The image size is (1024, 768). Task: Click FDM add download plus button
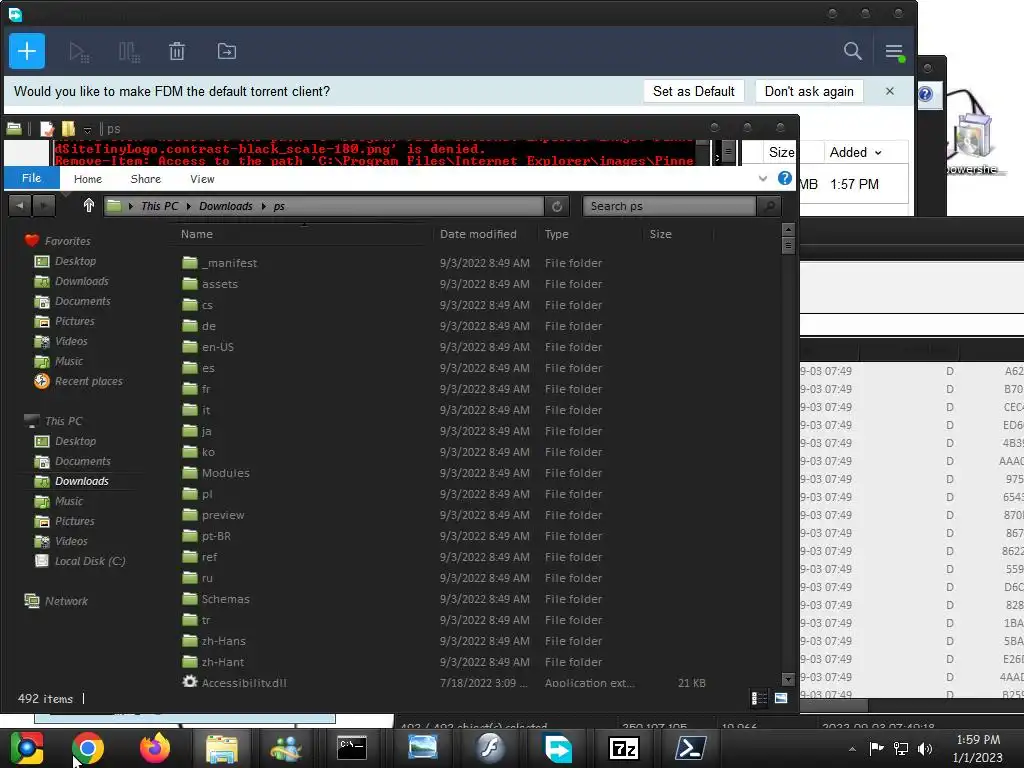point(27,51)
